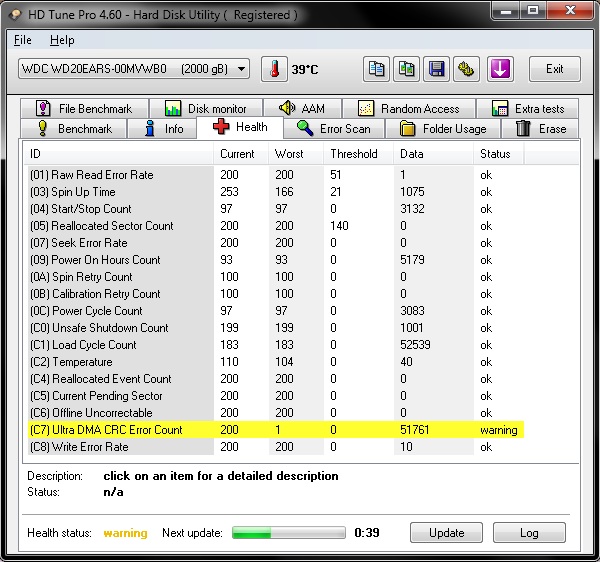Select the Calibration Retry Count row
This screenshot has width=600, height=562.
pos(276,294)
